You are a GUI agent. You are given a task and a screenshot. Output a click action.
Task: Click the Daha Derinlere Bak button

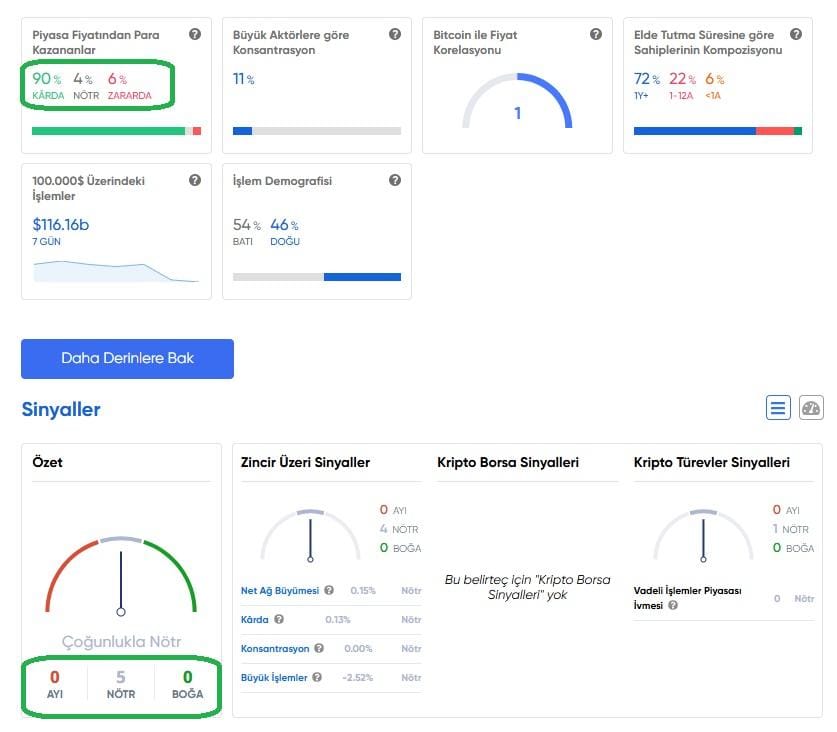click(127, 359)
